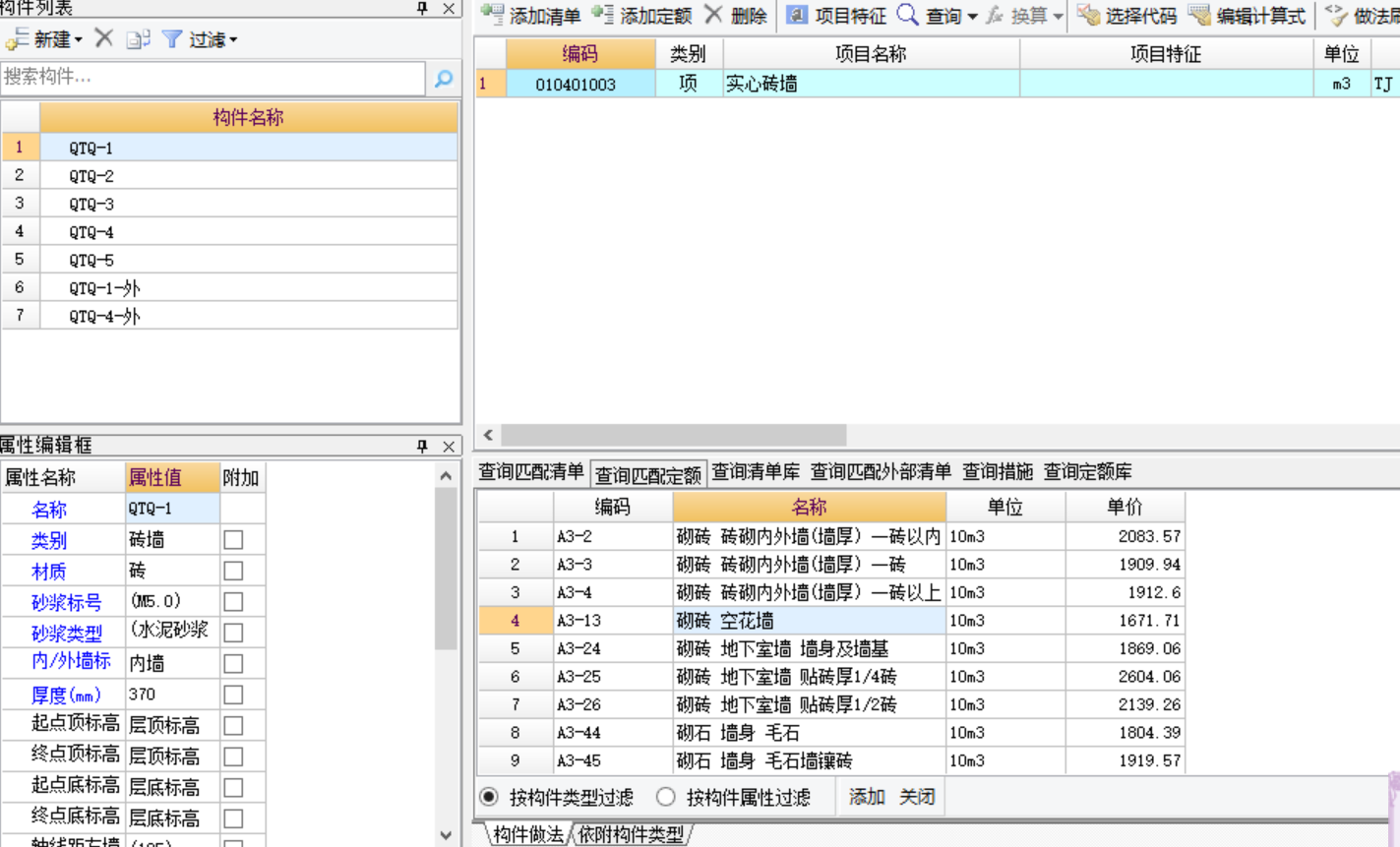Click the 名称 property value QTQ-1 field
Image resolution: width=1400 pixels, height=847 pixels.
[x=172, y=509]
